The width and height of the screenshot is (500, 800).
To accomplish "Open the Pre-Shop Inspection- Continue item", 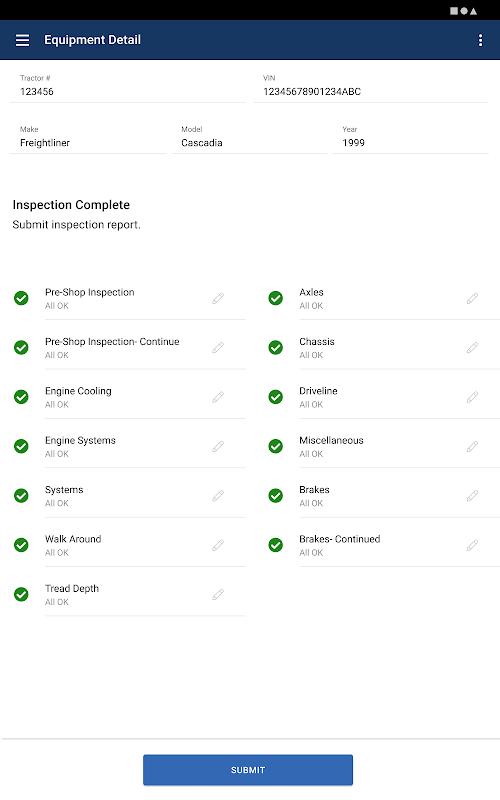I will (128, 347).
